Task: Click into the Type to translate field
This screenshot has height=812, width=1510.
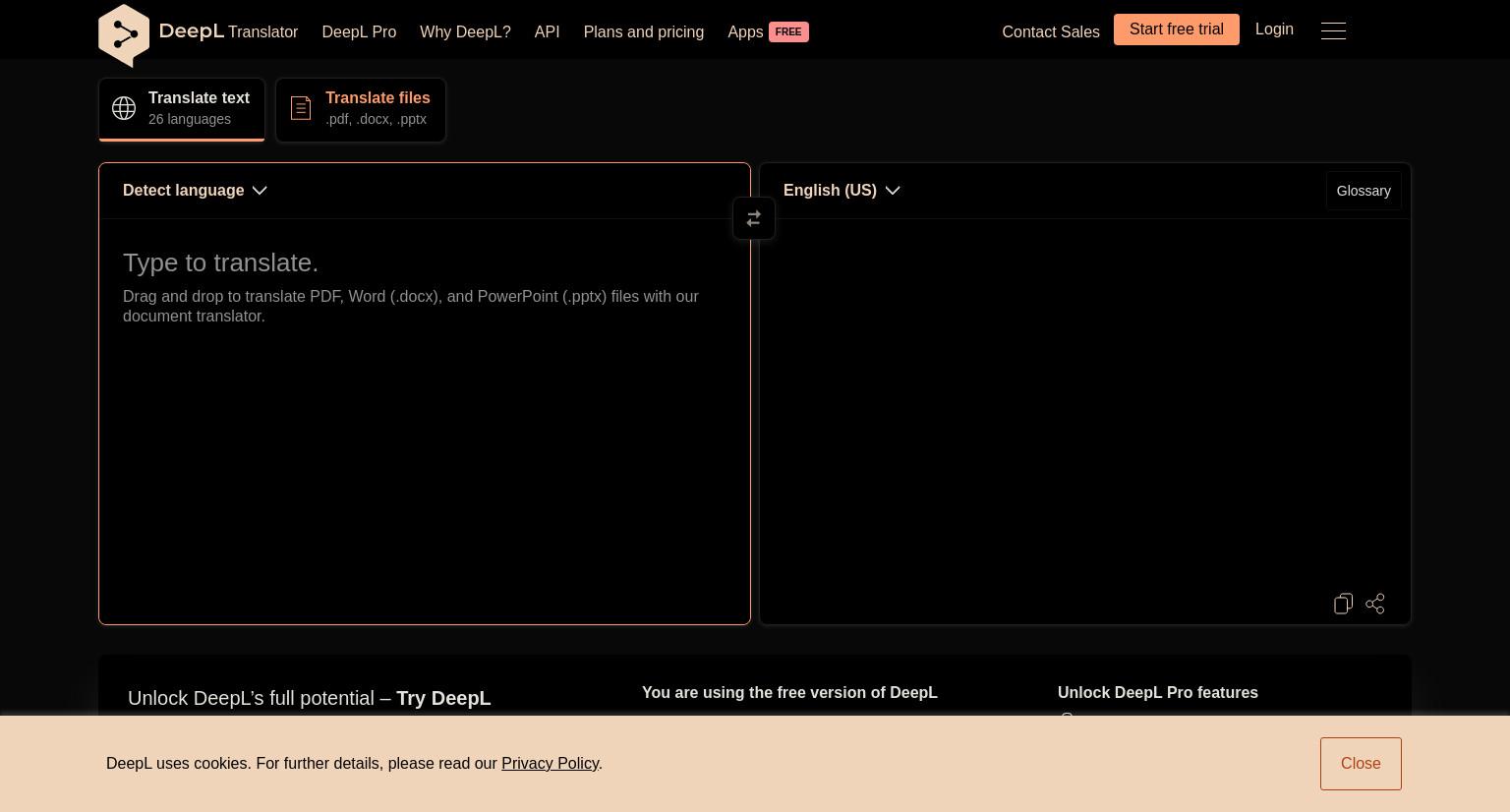Action: [x=425, y=421]
